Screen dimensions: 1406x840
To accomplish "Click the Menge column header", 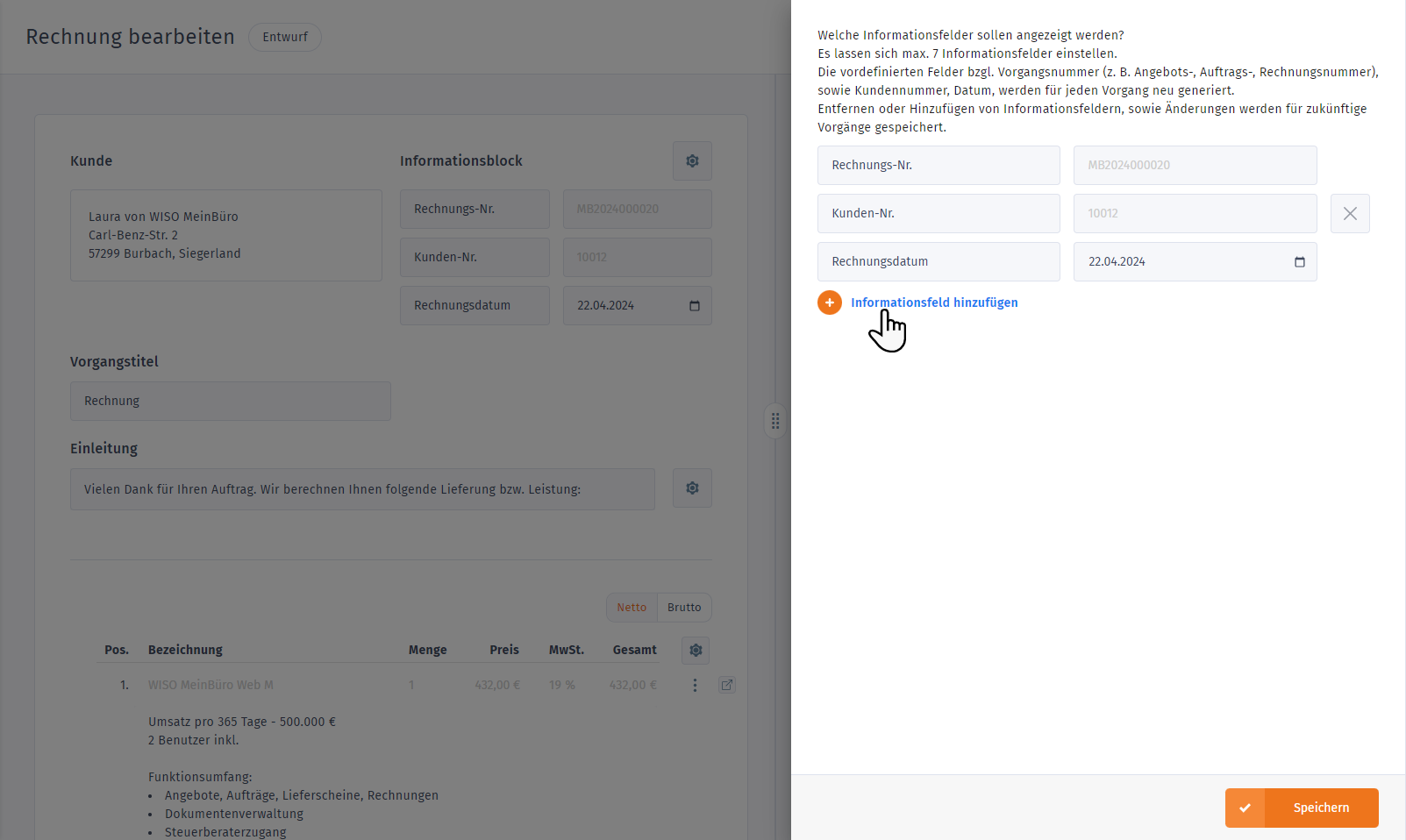I will [427, 650].
